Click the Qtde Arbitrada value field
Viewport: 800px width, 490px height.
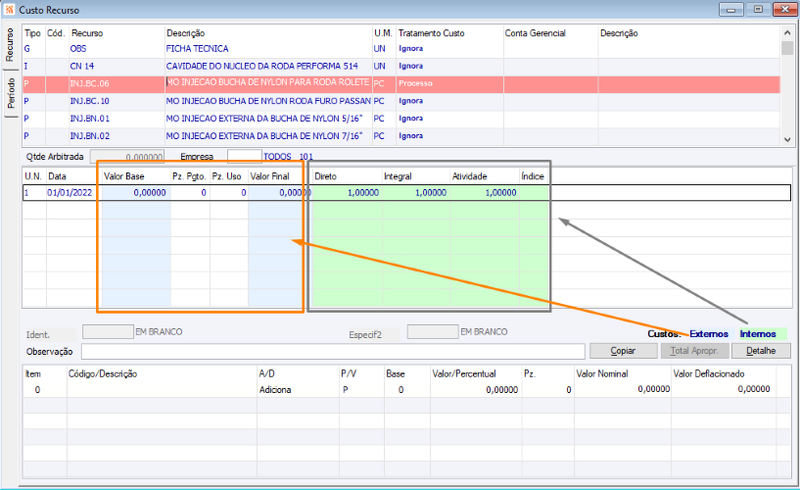coord(127,157)
